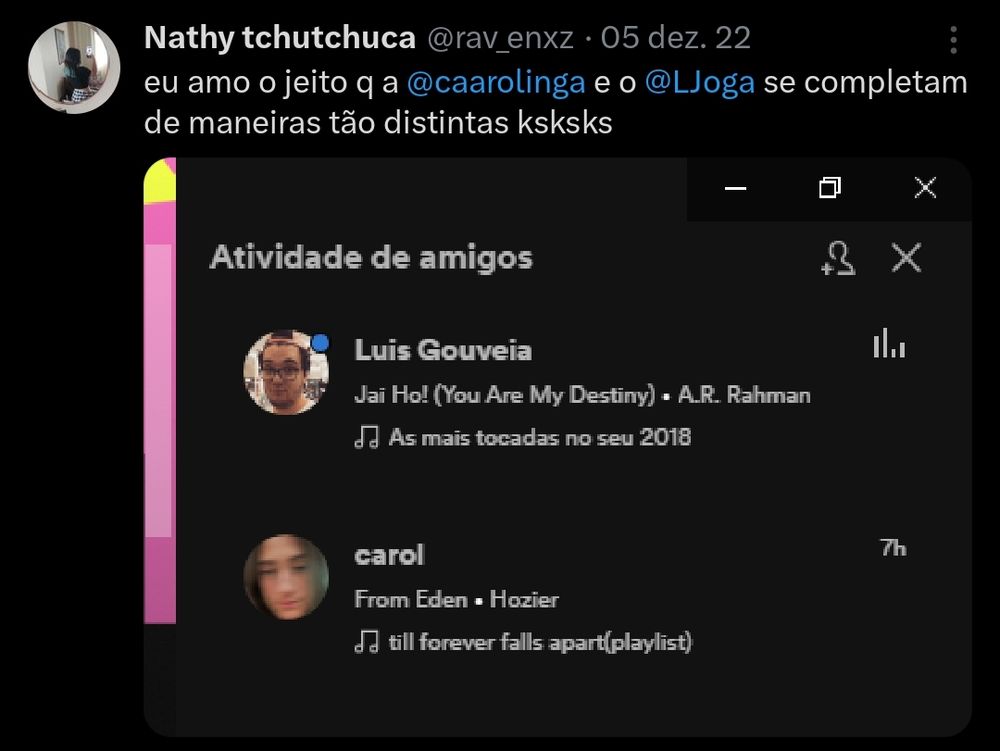Click the music note icon before till forever falls apart
The width and height of the screenshot is (1000, 751).
367,642
